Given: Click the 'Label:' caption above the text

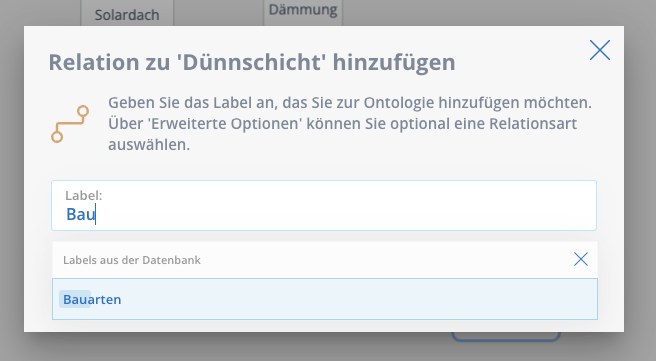Looking at the screenshot, I should coord(84,195).
